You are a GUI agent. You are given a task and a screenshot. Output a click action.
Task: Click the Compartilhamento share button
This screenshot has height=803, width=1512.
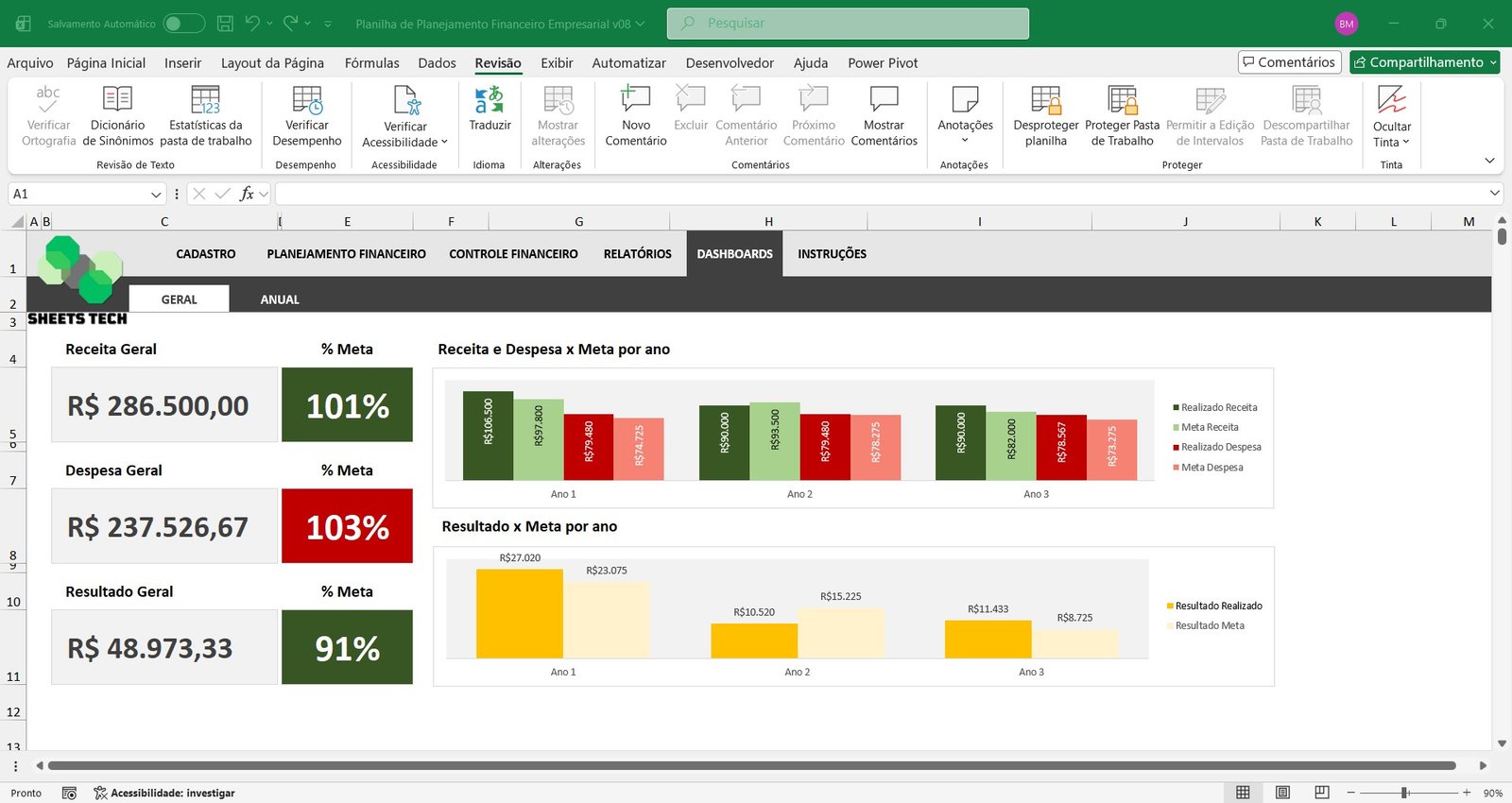1424,62
